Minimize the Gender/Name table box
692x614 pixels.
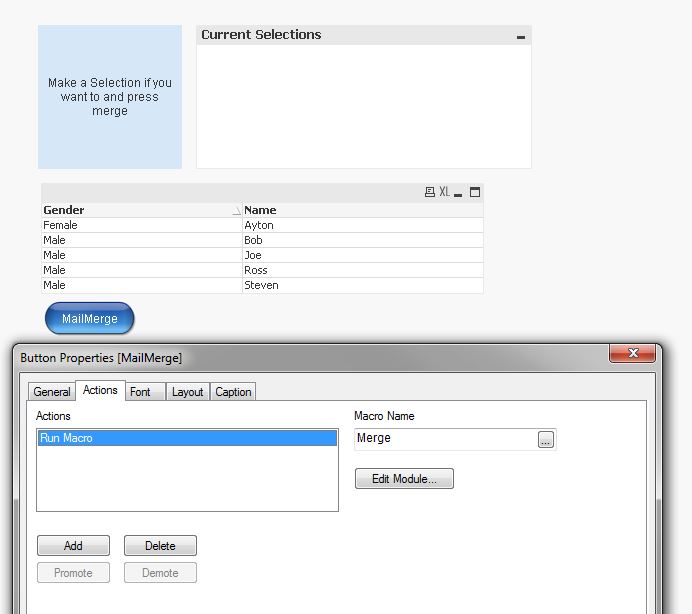[x=458, y=195]
